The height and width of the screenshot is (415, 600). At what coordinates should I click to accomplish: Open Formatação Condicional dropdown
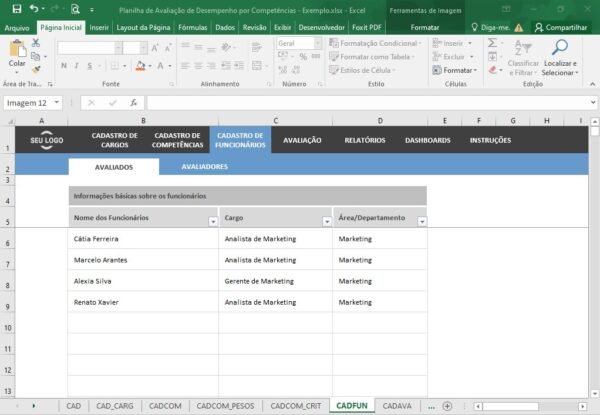pos(375,43)
